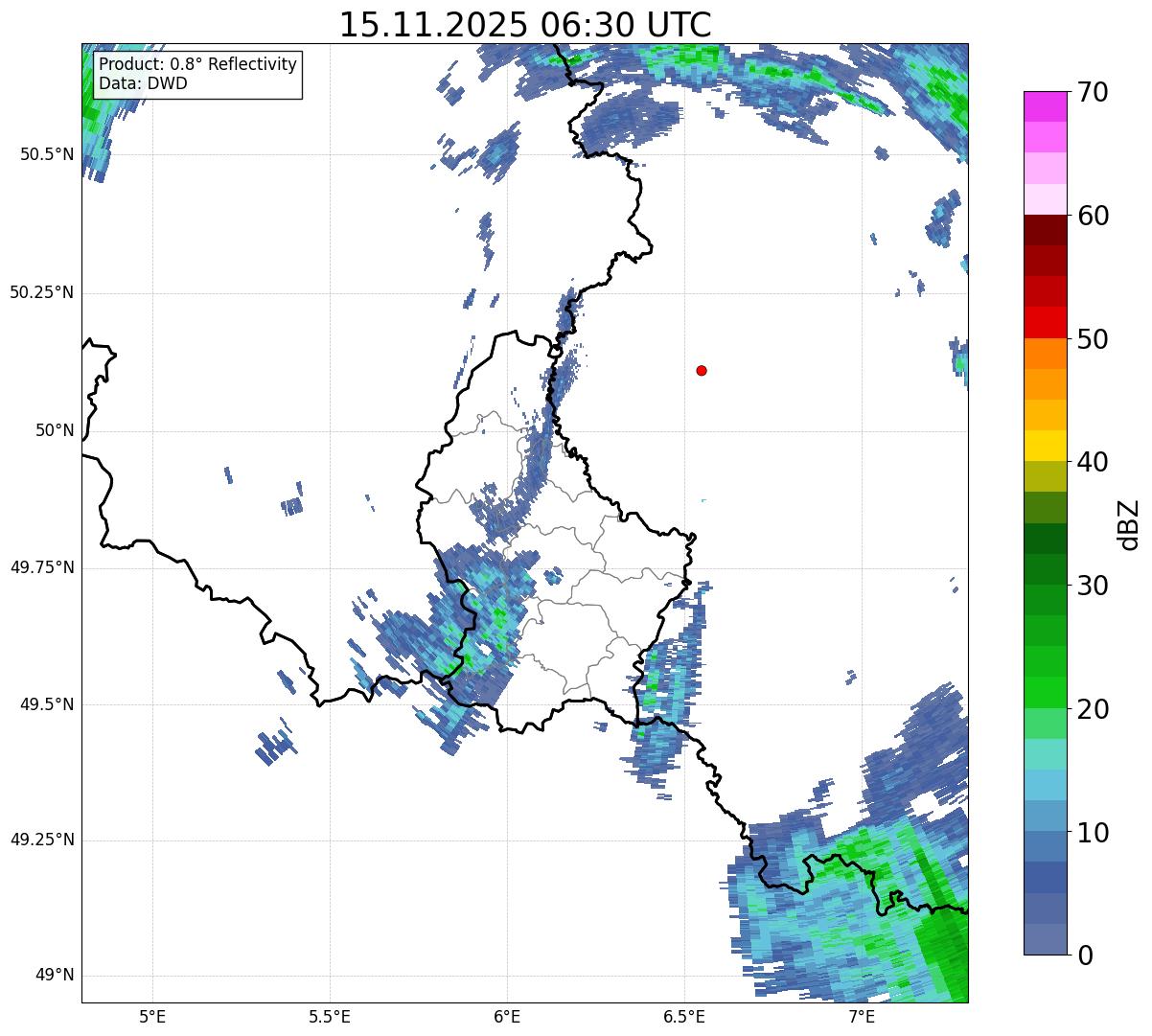Click the orange colorbar segment just below 50
1152x1036 pixels.
[1045, 354]
